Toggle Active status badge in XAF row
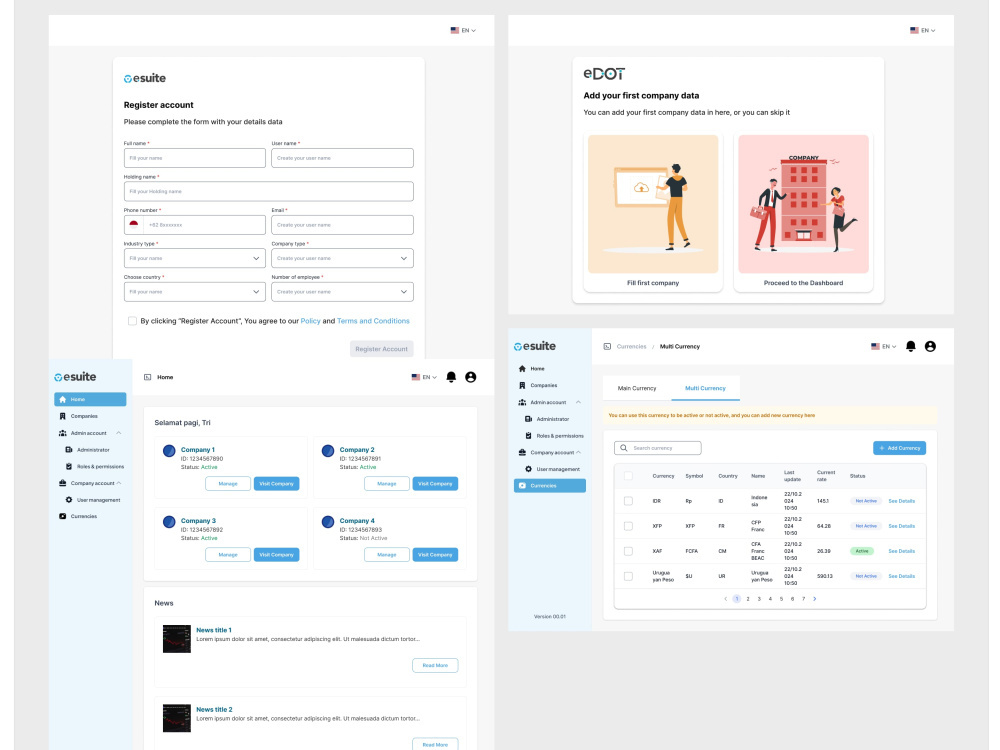The width and height of the screenshot is (1000, 750). tap(862, 551)
